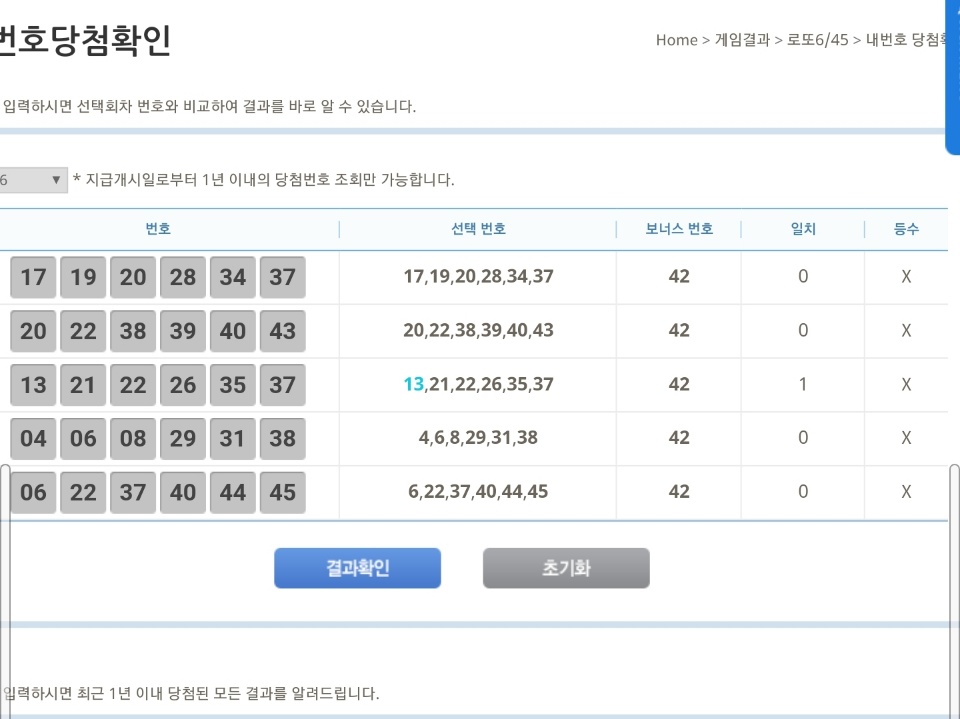Screen dimensions: 960x719
Task: Click number box 29 in fourth row
Action: tap(183, 438)
